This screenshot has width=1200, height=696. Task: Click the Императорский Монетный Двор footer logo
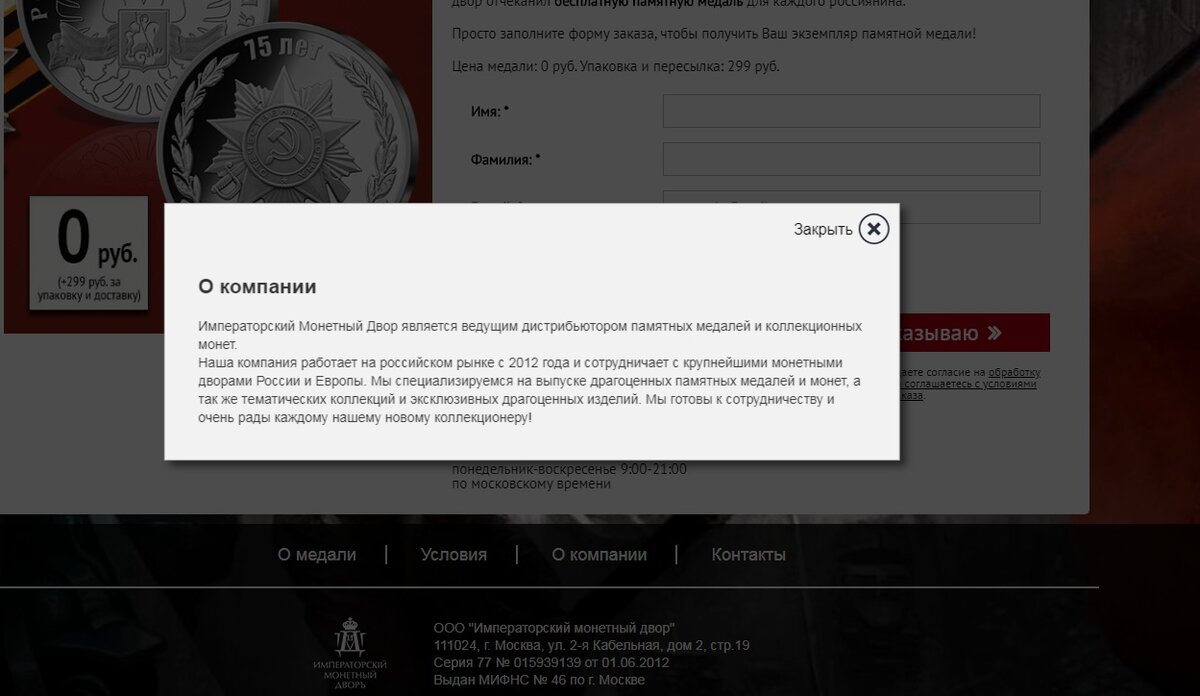[350, 652]
